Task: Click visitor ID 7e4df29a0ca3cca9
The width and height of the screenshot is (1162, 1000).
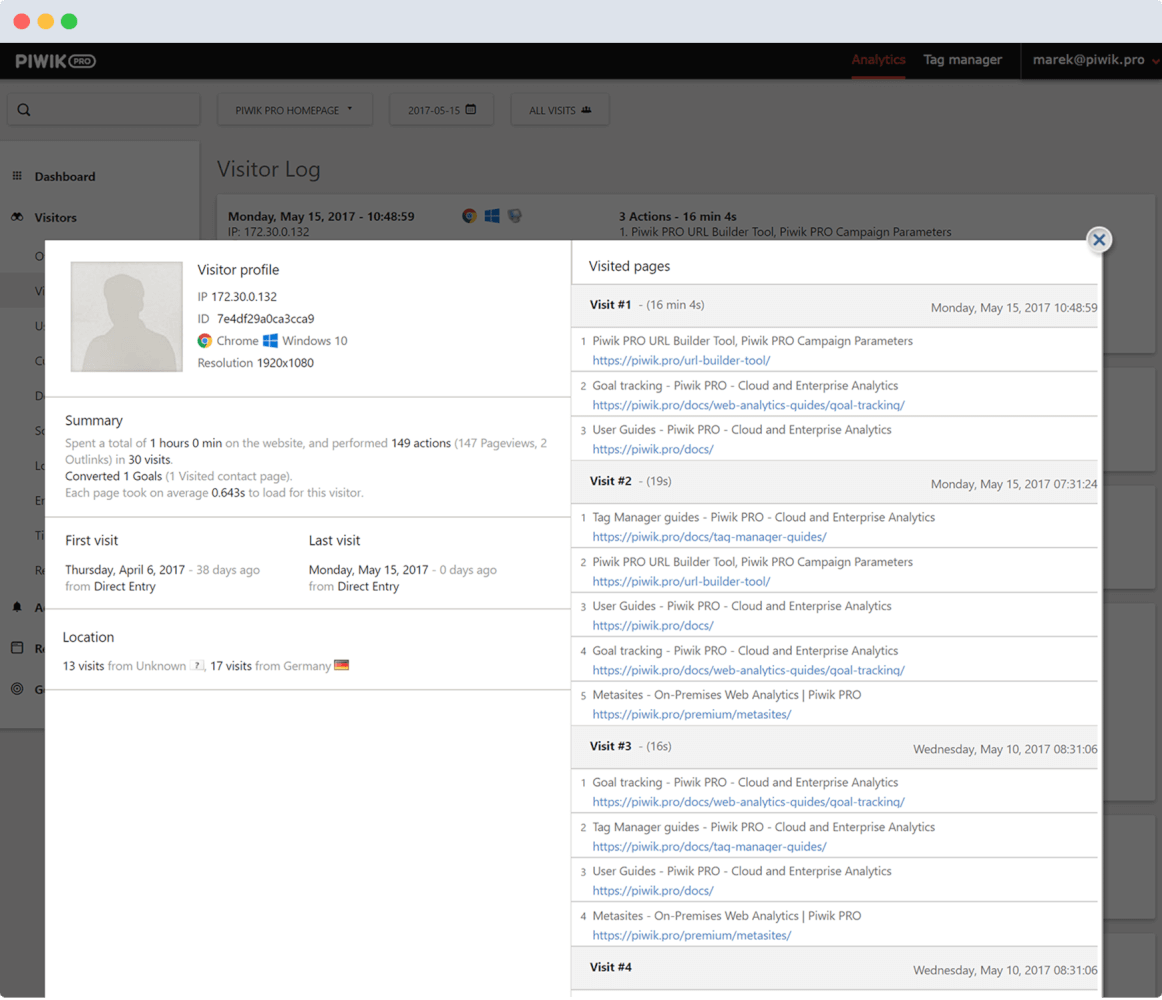Action: (265, 319)
